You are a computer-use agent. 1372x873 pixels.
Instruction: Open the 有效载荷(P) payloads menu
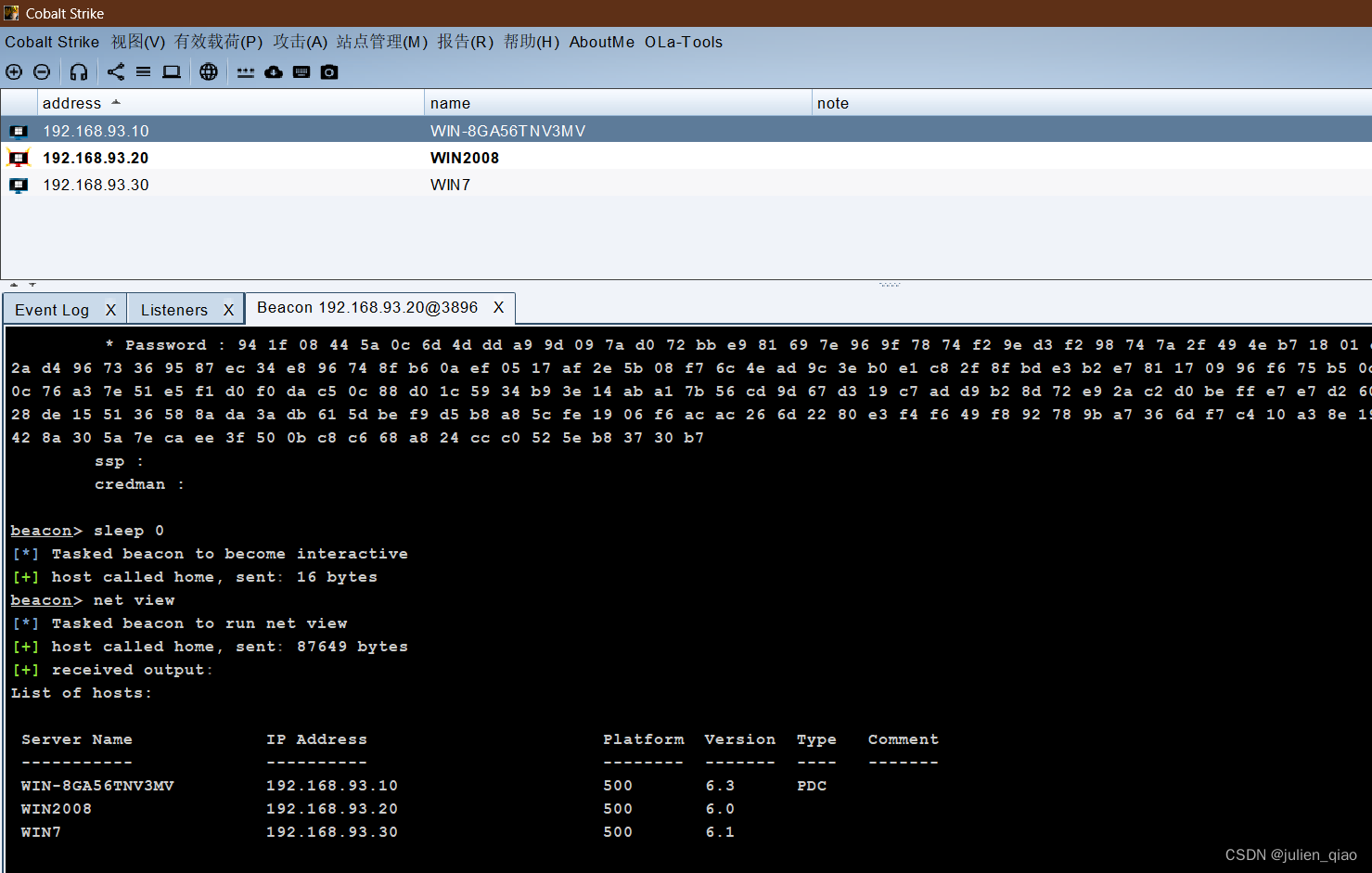(x=219, y=42)
